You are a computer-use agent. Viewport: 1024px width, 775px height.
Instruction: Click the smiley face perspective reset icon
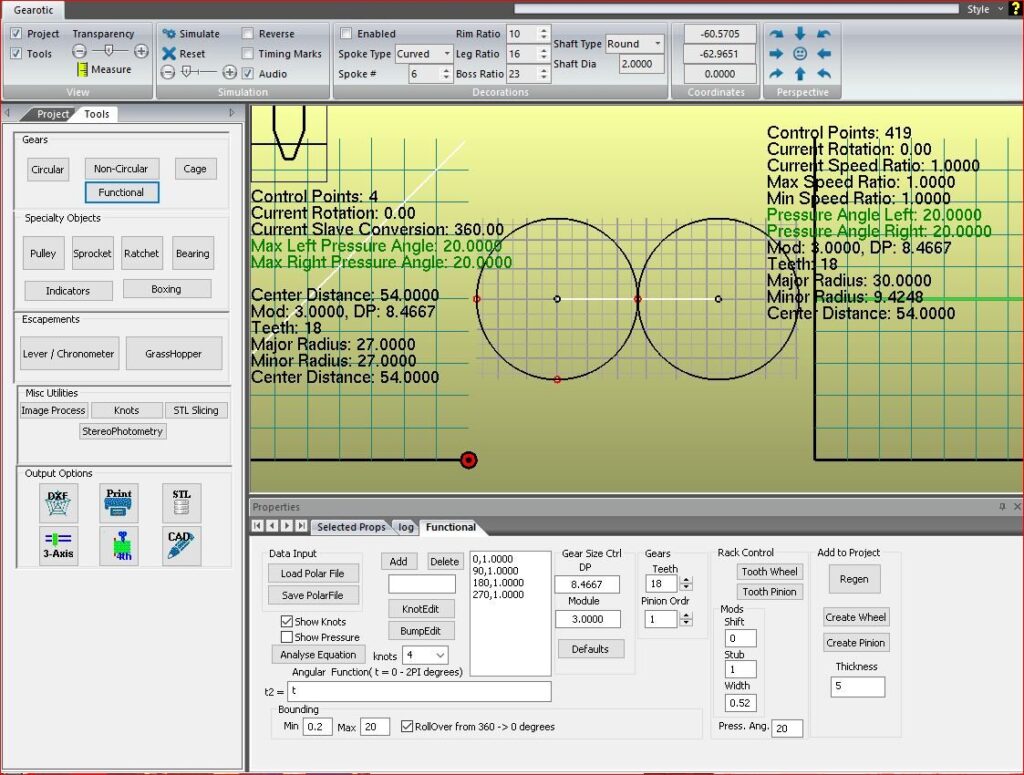pyautogui.click(x=800, y=54)
